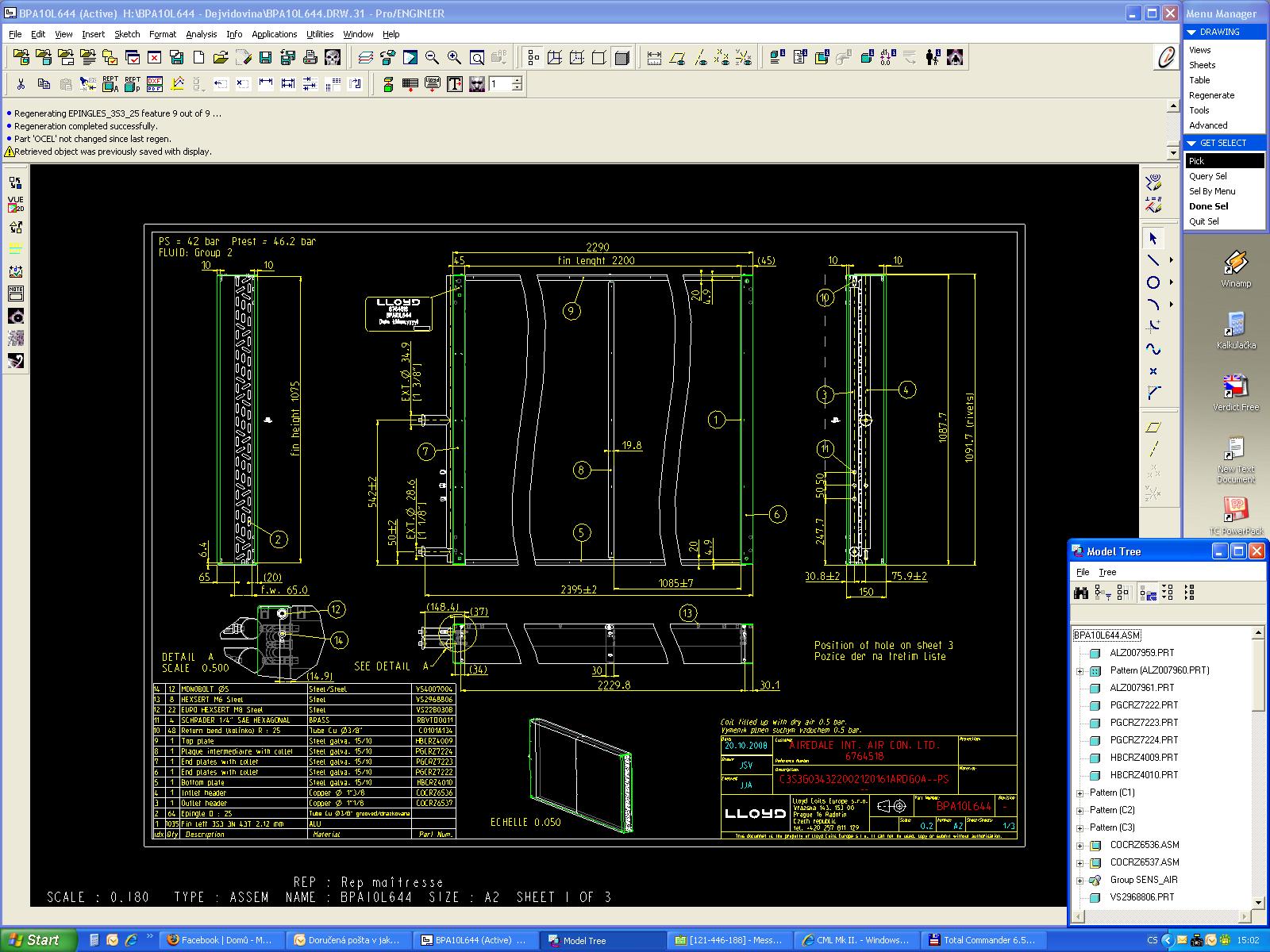Toggle datum plane display icon
The image size is (1270, 952).
coord(677,57)
